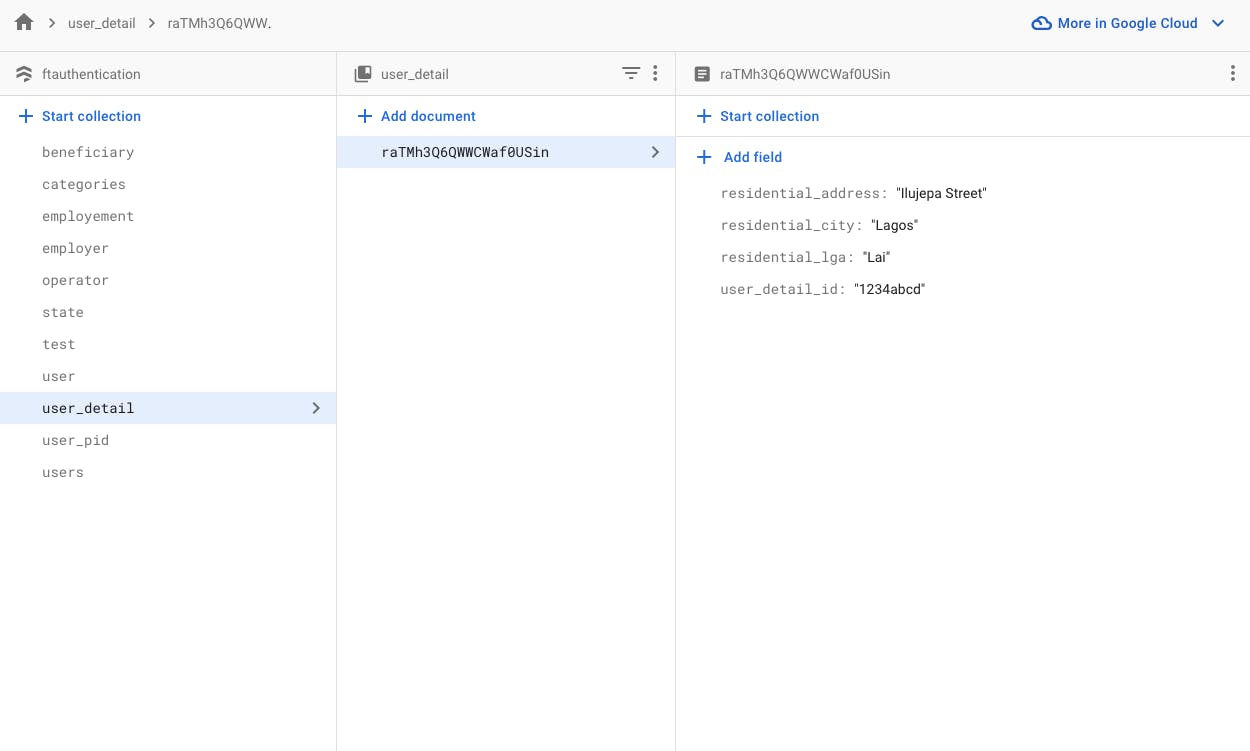1250x751 pixels.
Task: Click the plus icon beside Add field
Action: click(704, 157)
